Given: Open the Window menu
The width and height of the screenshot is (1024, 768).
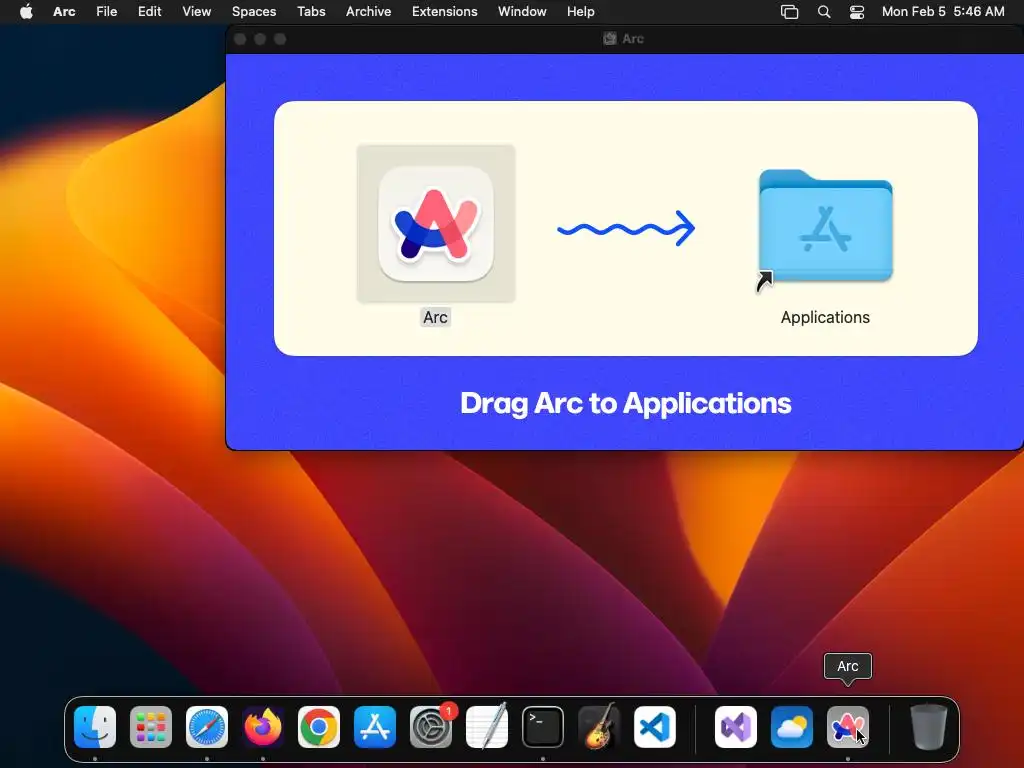Looking at the screenshot, I should [522, 12].
